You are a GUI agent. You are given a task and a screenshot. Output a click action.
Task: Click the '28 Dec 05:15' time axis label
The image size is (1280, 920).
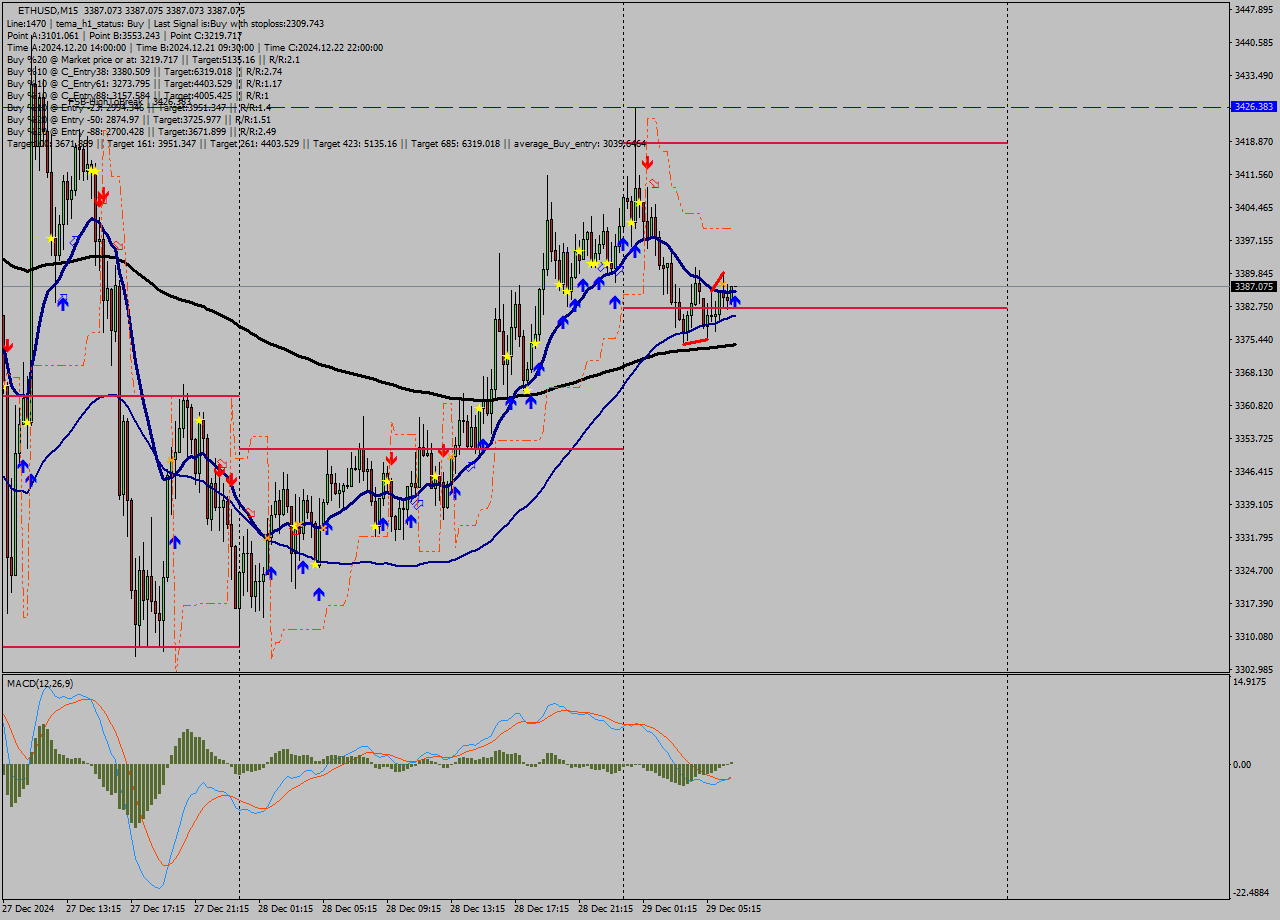(350, 909)
